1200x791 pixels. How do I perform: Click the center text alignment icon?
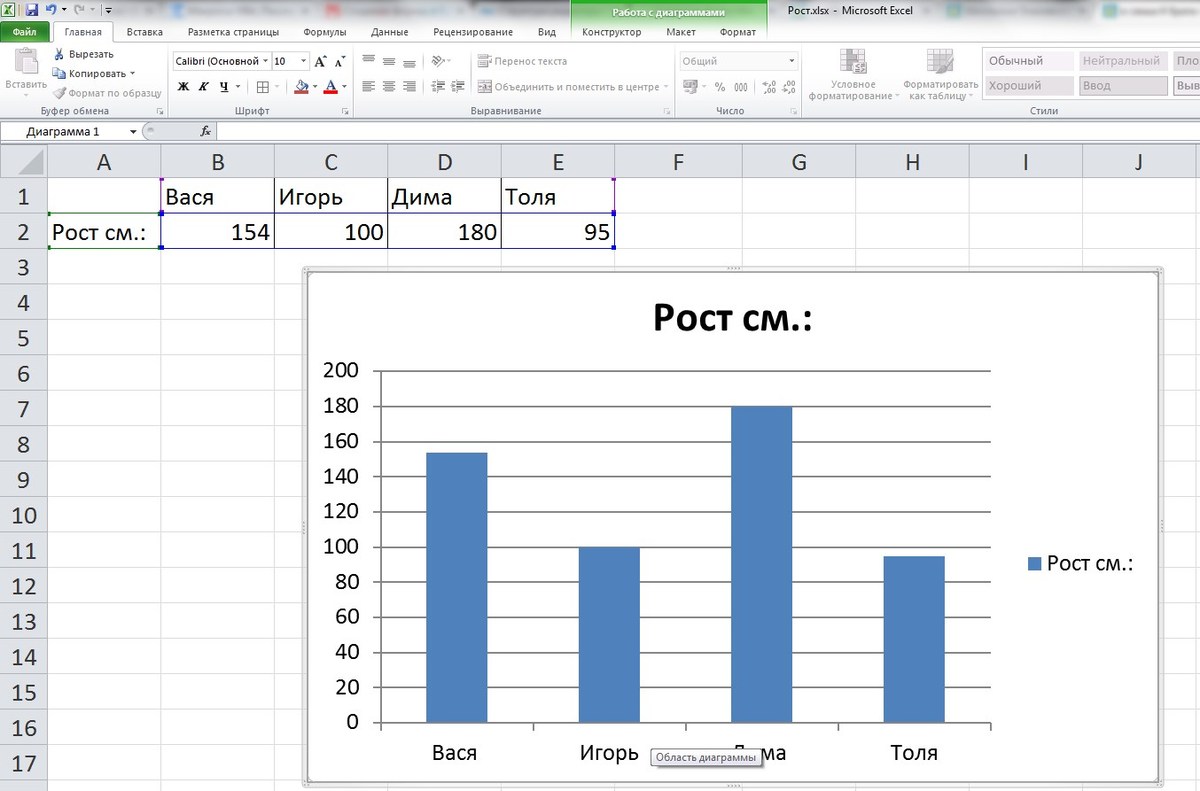(x=389, y=87)
